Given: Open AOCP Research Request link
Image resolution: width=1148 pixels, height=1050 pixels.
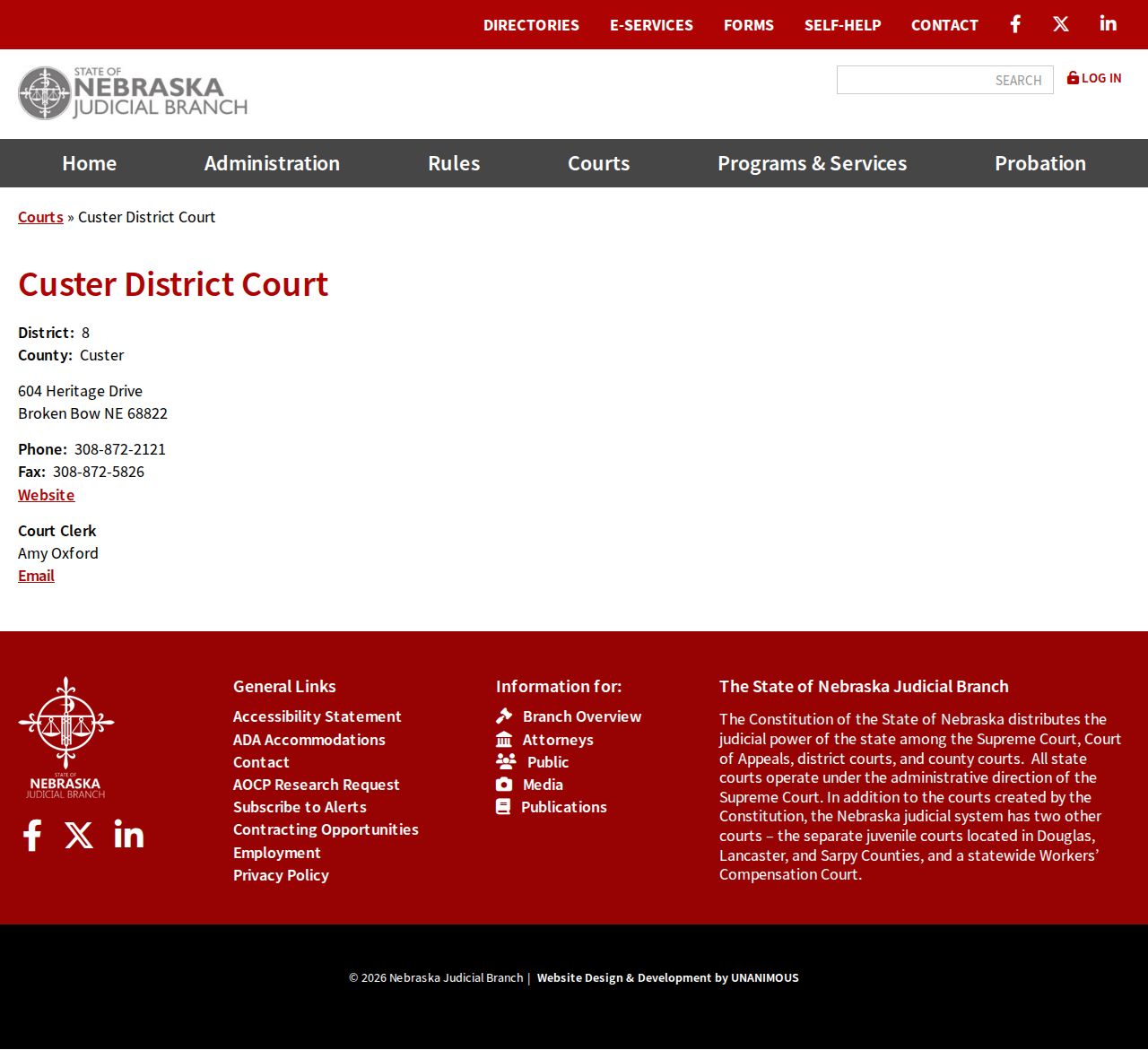Looking at the screenshot, I should (x=317, y=785).
